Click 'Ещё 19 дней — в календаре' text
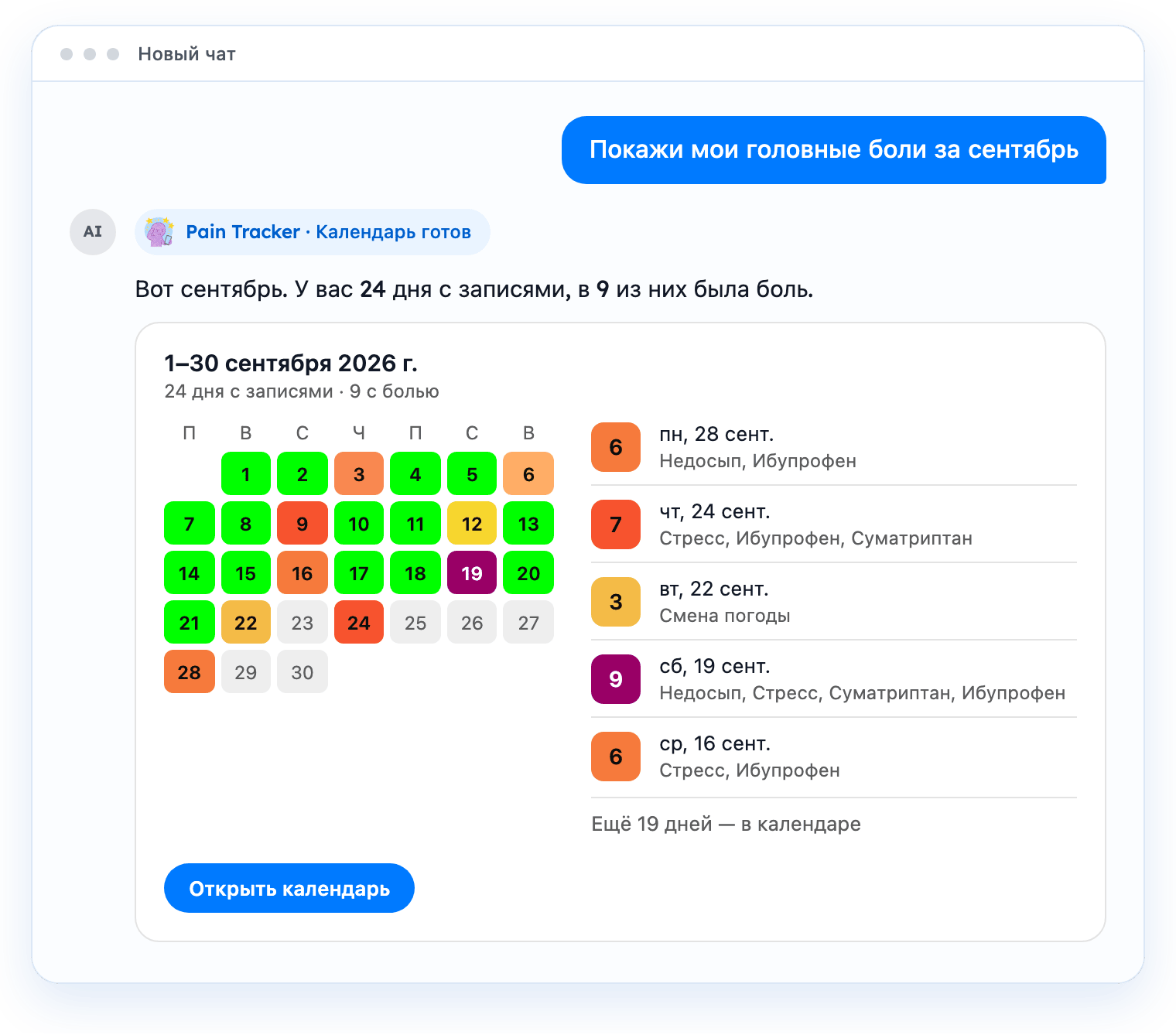This screenshot has height=1035, width=1176. (726, 824)
